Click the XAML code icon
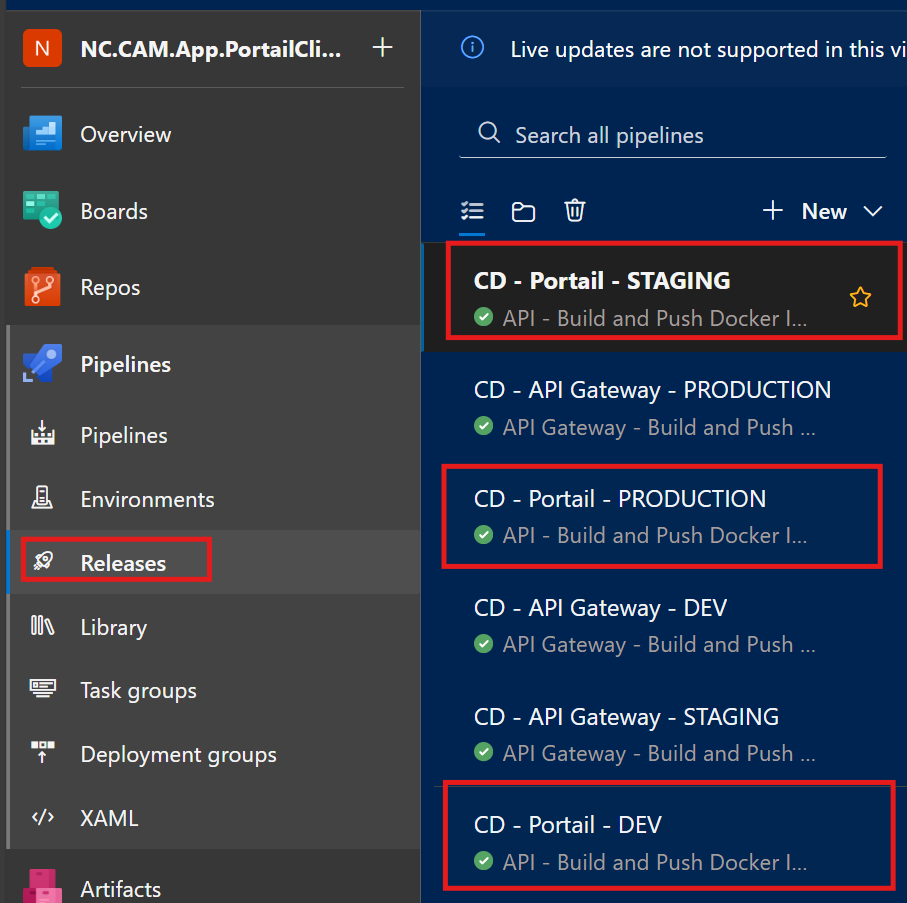 point(43,818)
